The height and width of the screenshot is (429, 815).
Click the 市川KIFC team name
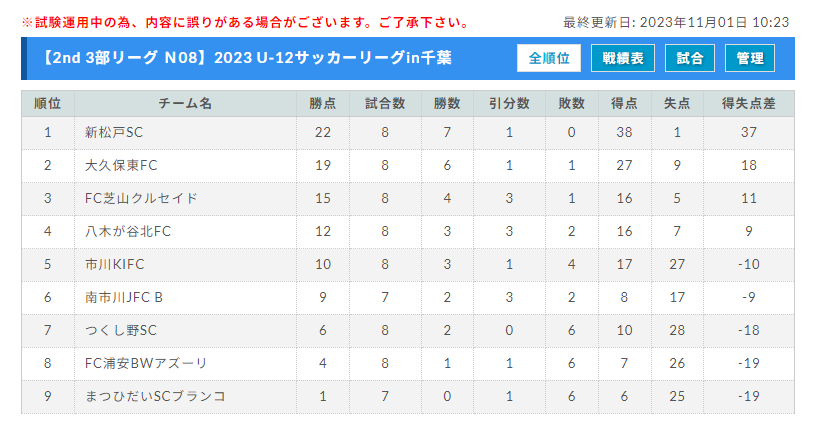coord(114,264)
